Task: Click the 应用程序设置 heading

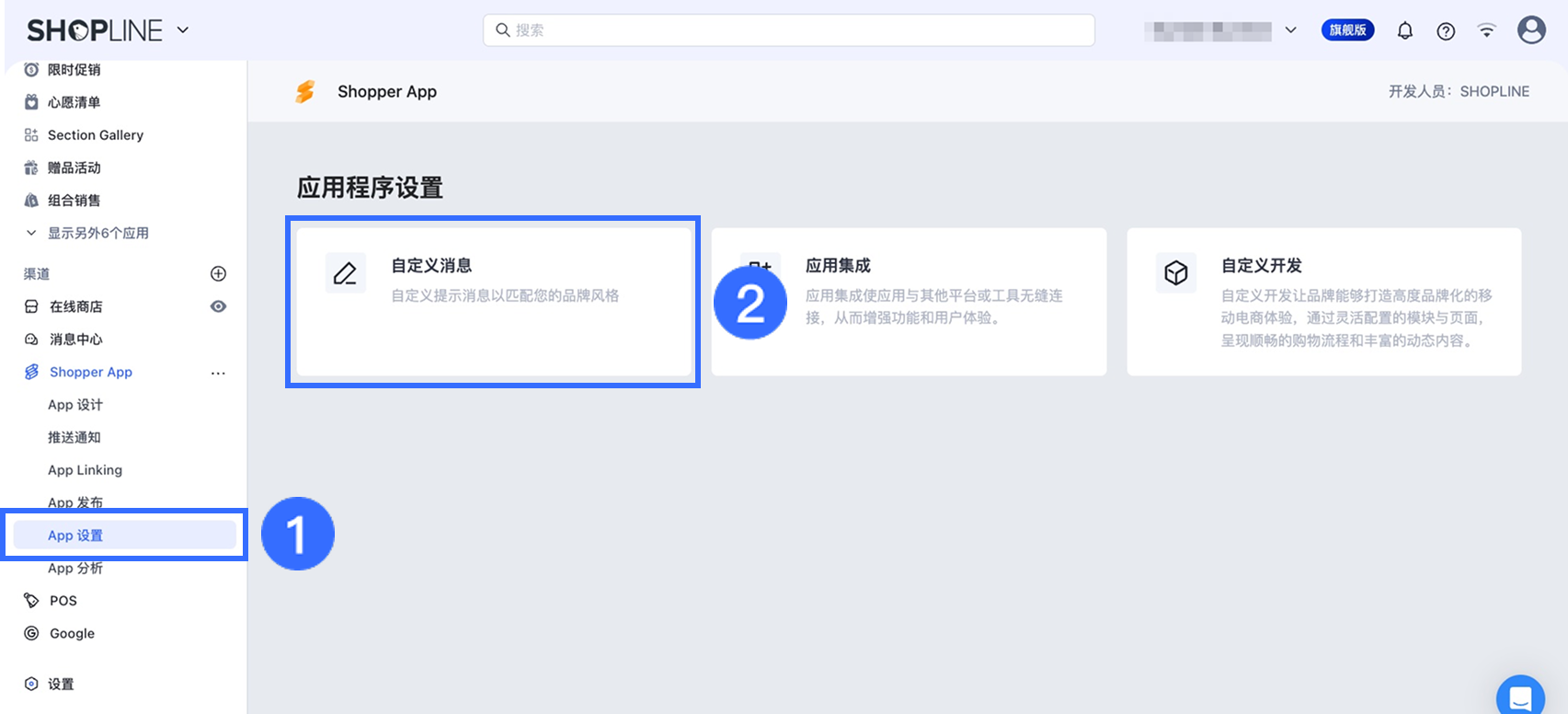Action: 370,188
